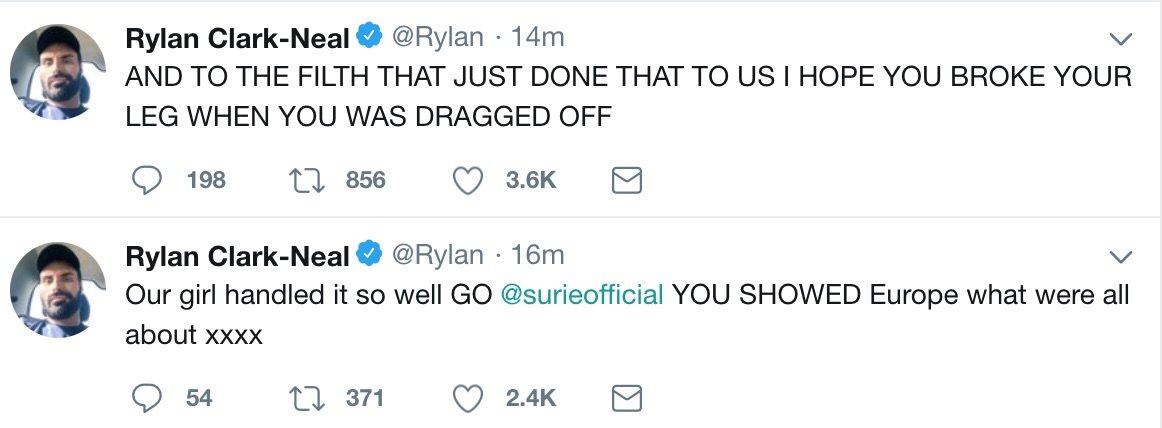View profile photo on the second tweet
Screen dimensions: 1162x428
(58, 290)
